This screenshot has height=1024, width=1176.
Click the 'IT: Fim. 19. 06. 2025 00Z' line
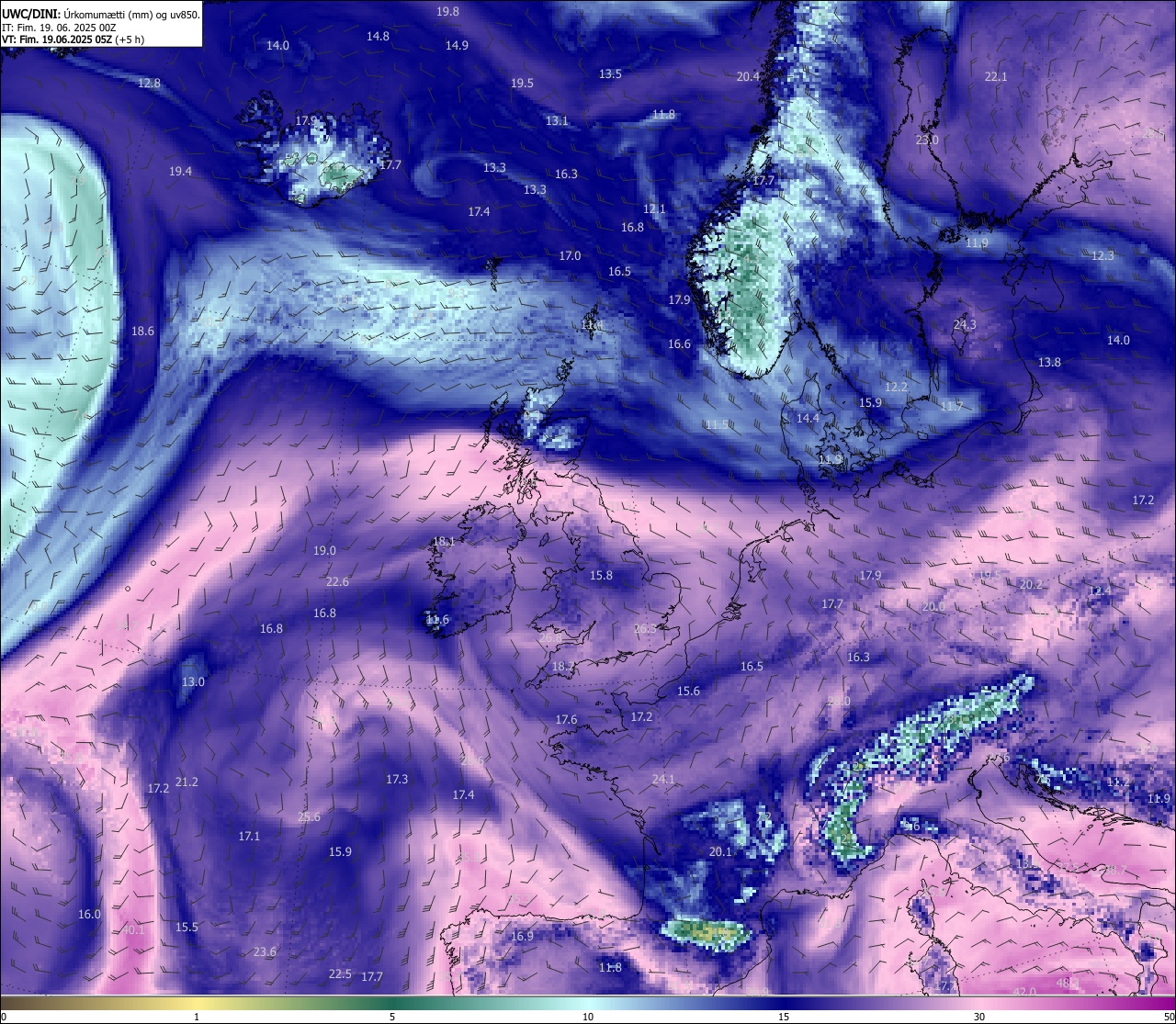coord(59,28)
